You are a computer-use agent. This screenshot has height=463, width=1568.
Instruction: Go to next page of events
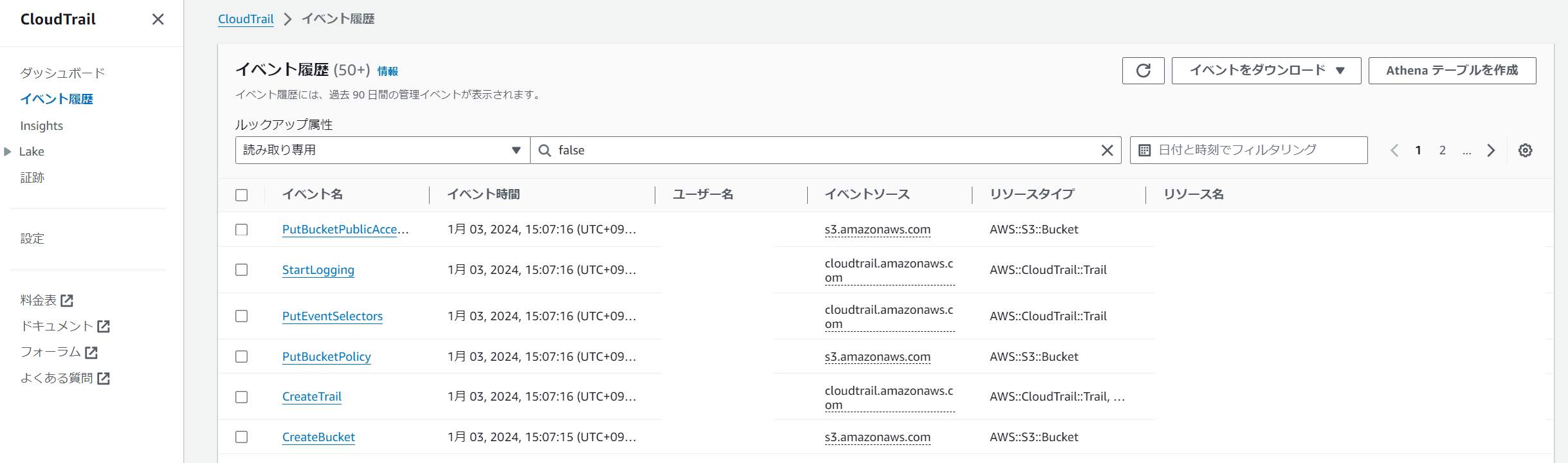(1491, 150)
